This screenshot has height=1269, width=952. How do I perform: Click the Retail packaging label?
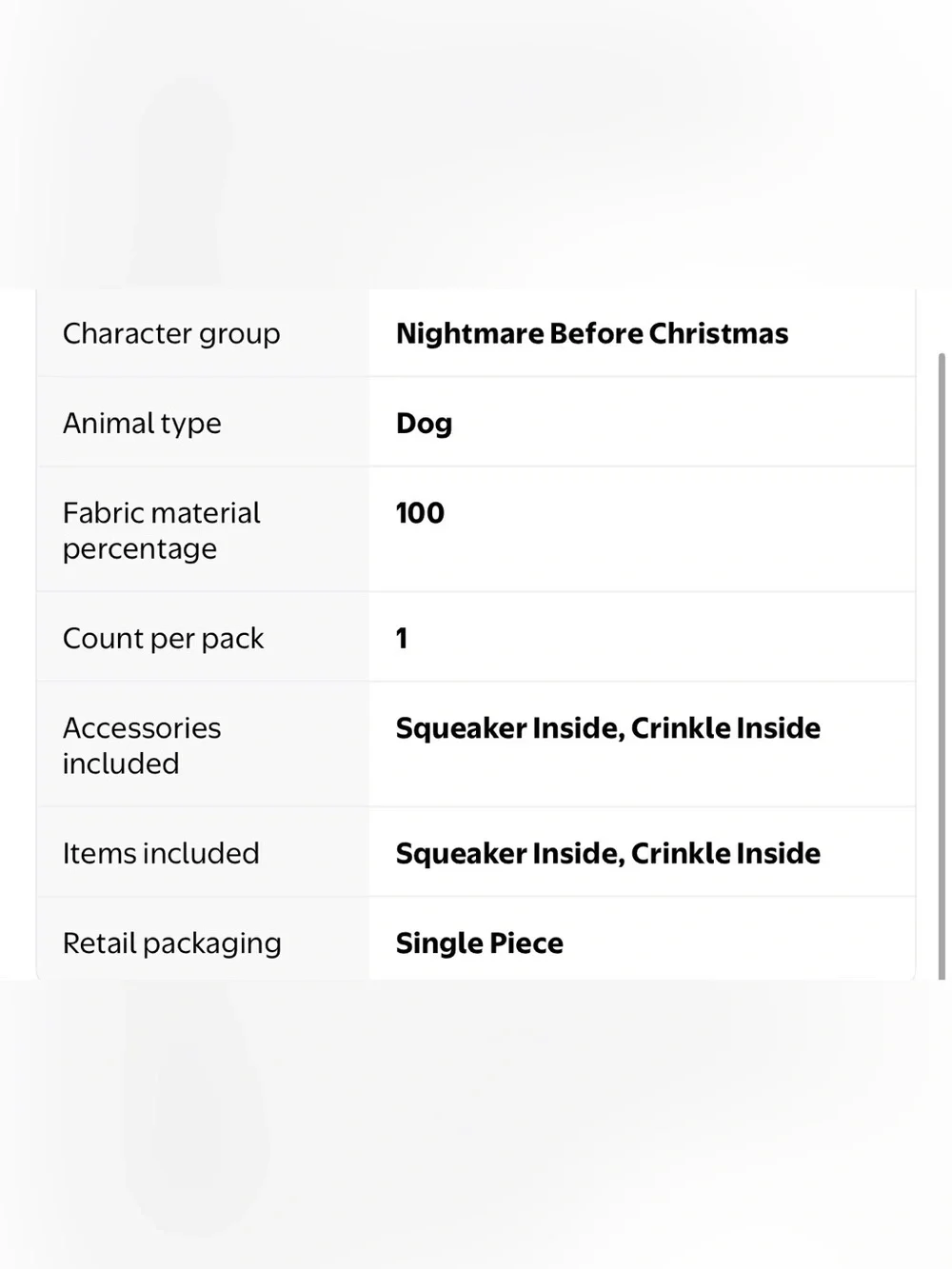pyautogui.click(x=172, y=942)
